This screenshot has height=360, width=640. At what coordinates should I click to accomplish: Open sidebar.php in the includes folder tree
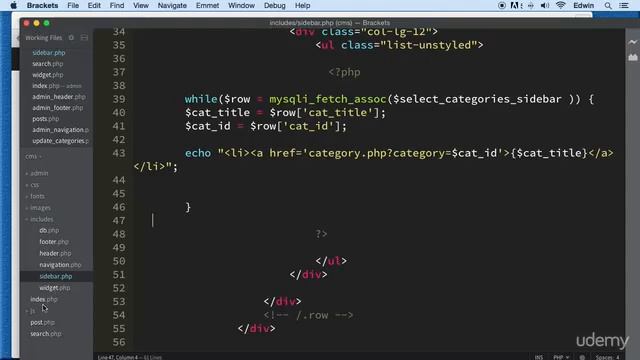[x=56, y=276]
